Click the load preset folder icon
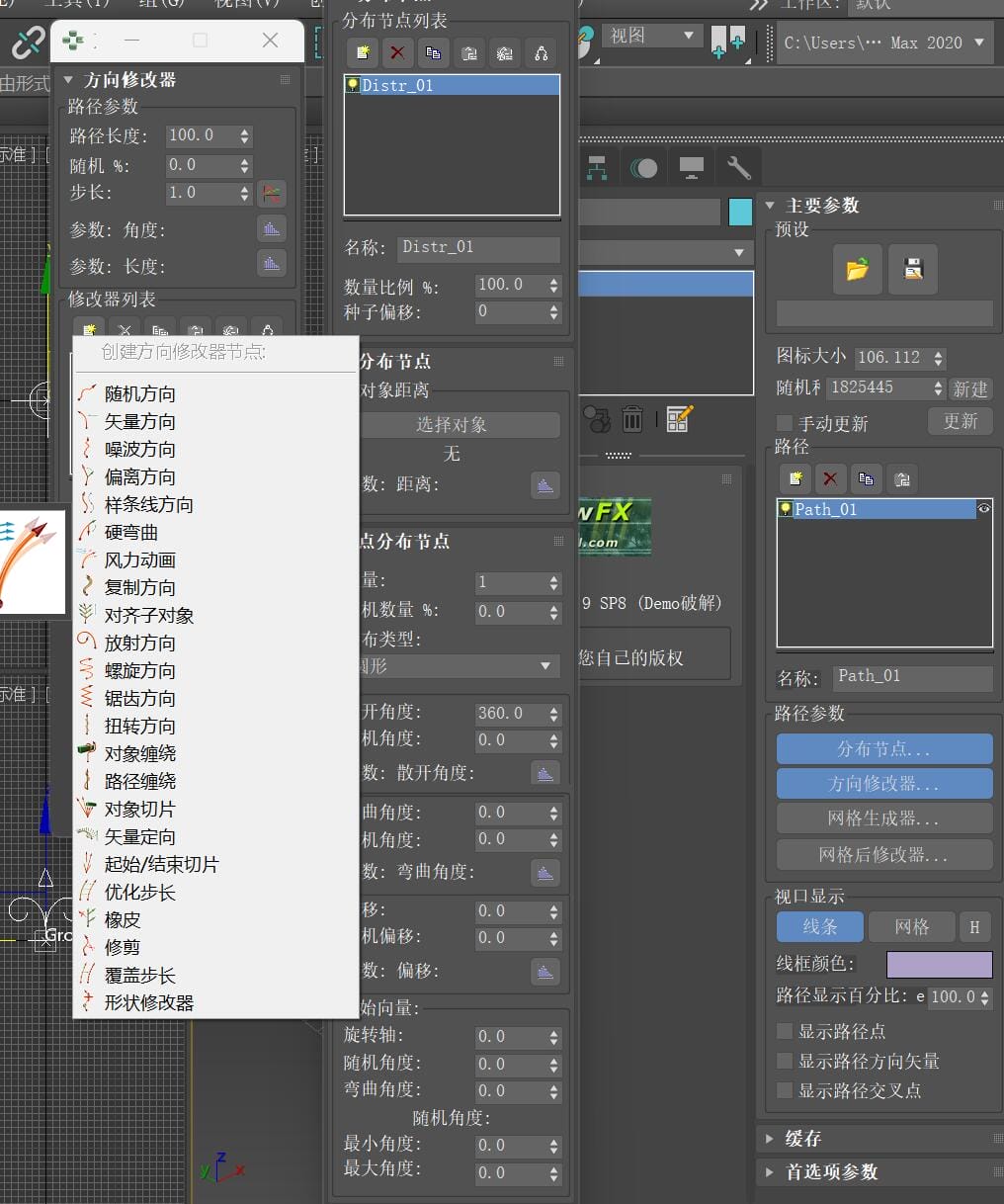1004x1204 pixels. tap(857, 269)
